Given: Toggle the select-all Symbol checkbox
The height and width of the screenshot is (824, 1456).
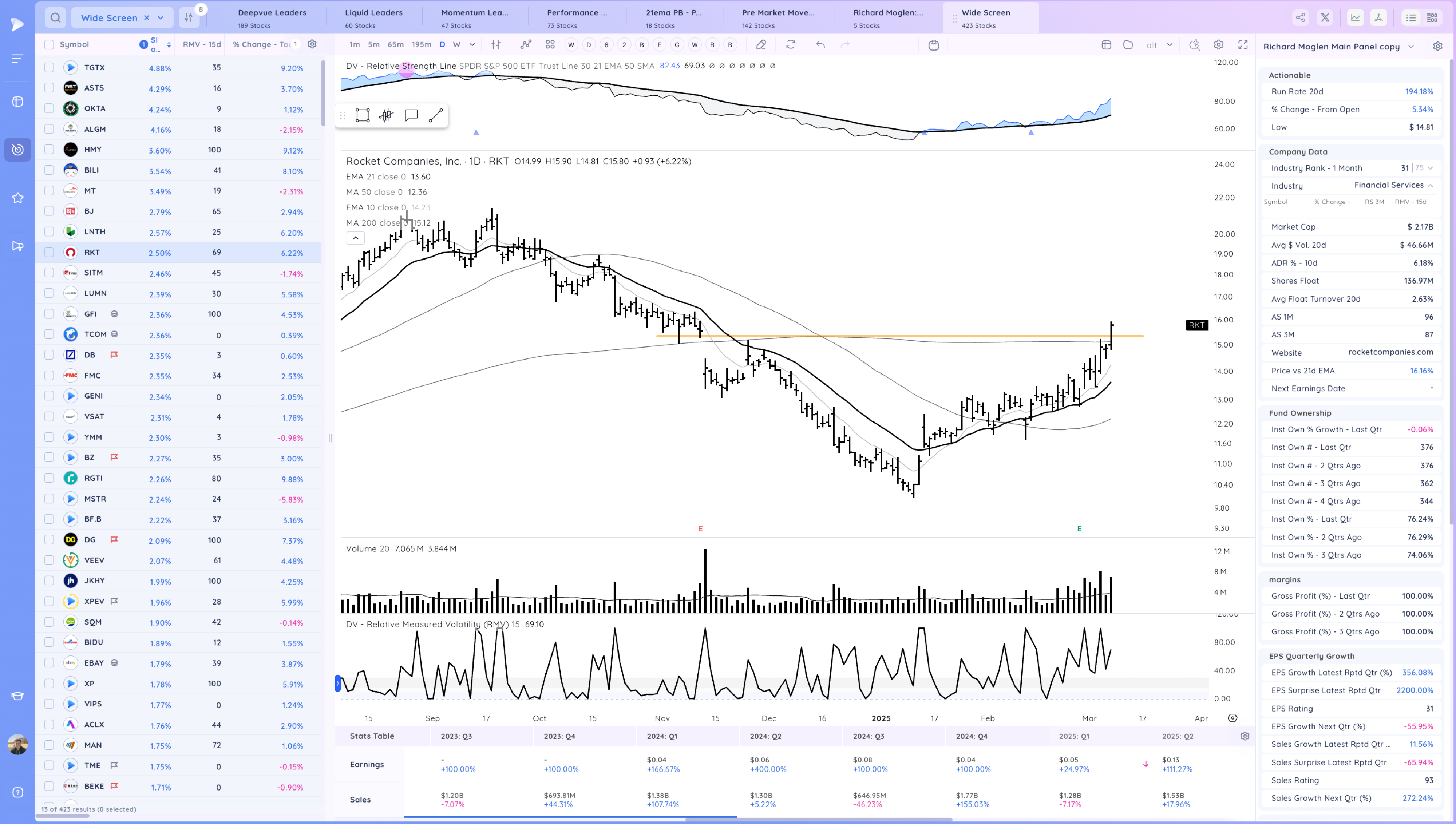Looking at the screenshot, I should click(x=49, y=45).
